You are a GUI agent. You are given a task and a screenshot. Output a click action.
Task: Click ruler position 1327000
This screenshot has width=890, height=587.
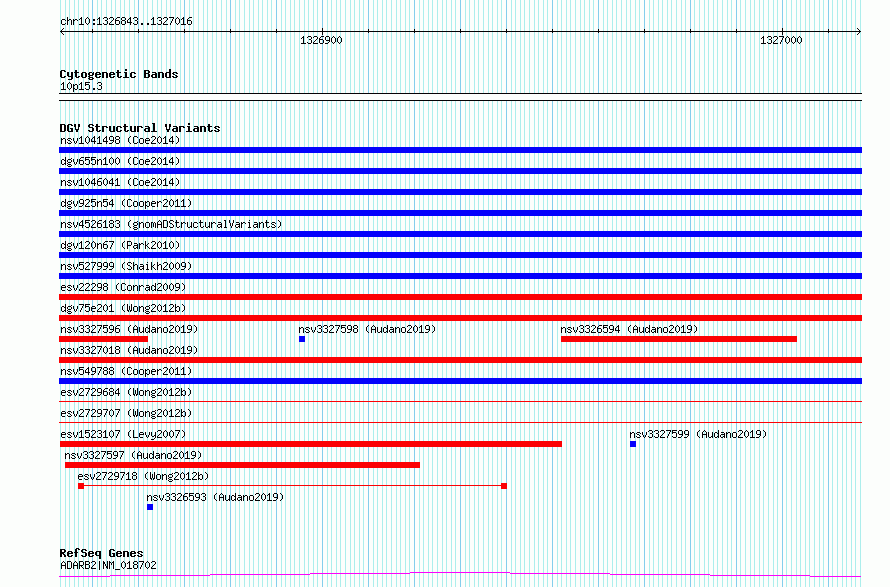pos(781,40)
